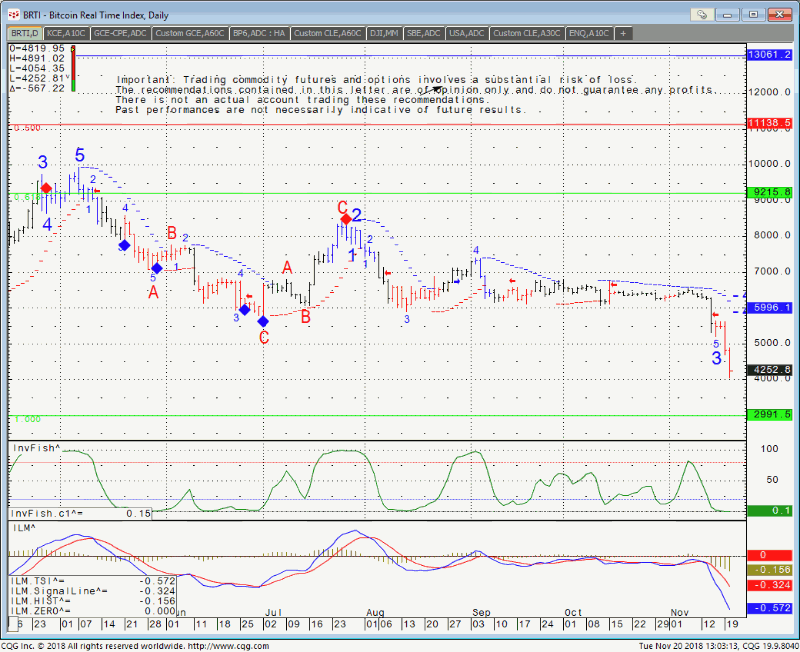Click the blue diamond marker above wave A

point(157,268)
